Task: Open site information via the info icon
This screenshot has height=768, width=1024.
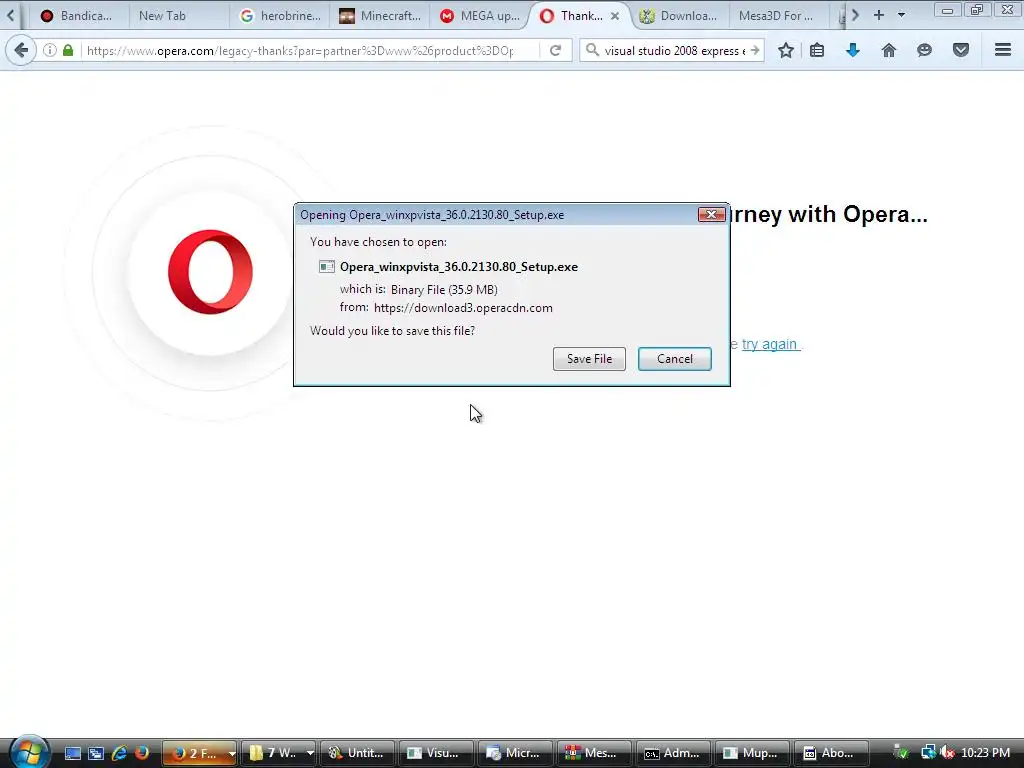Action: tap(50, 50)
